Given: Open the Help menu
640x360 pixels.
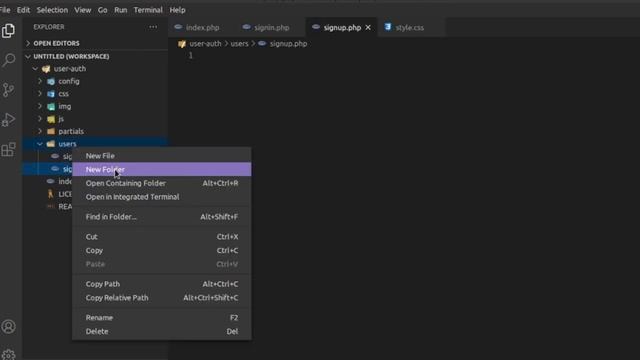Looking at the screenshot, I should click(178, 10).
